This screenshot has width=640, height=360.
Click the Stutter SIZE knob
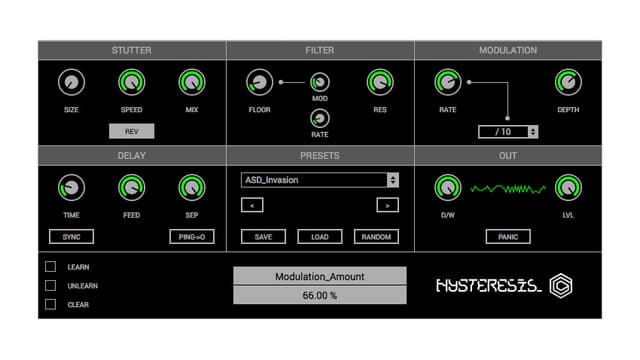71,82
